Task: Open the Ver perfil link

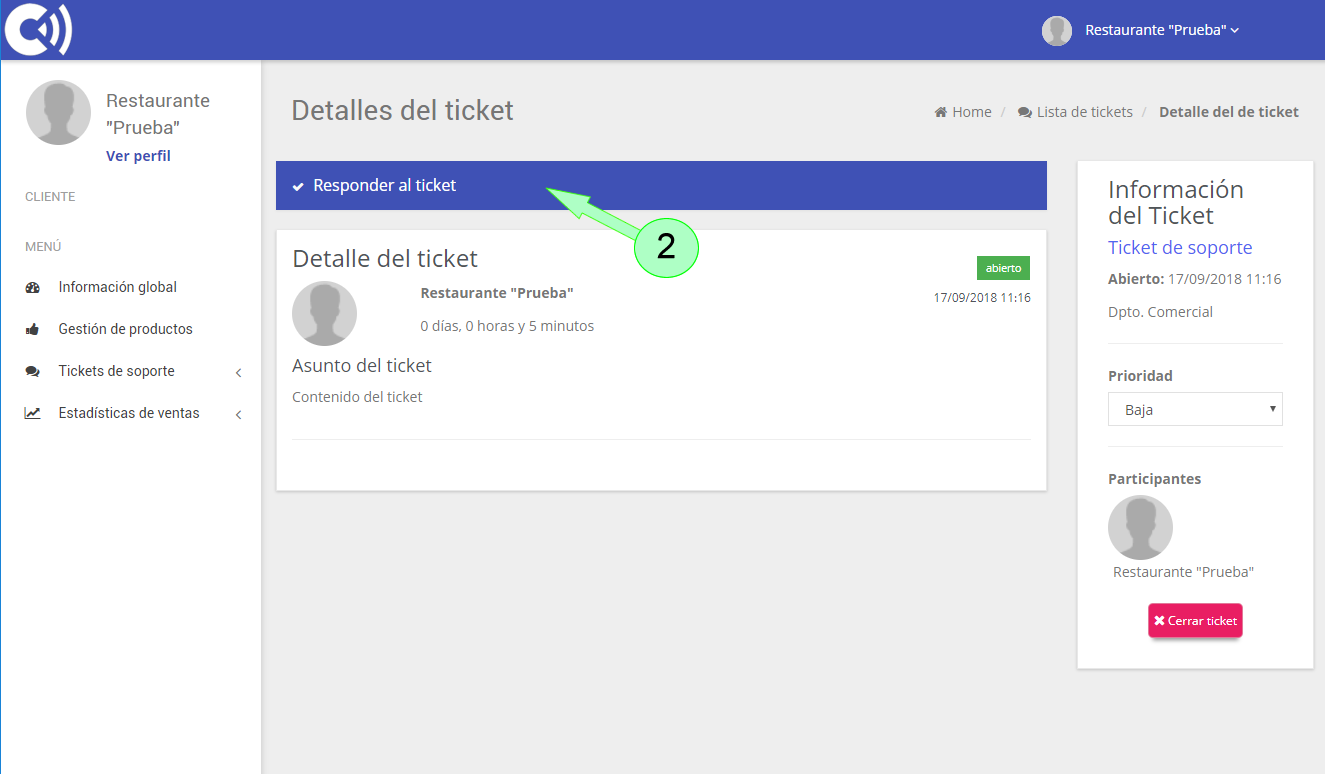Action: 138,155
